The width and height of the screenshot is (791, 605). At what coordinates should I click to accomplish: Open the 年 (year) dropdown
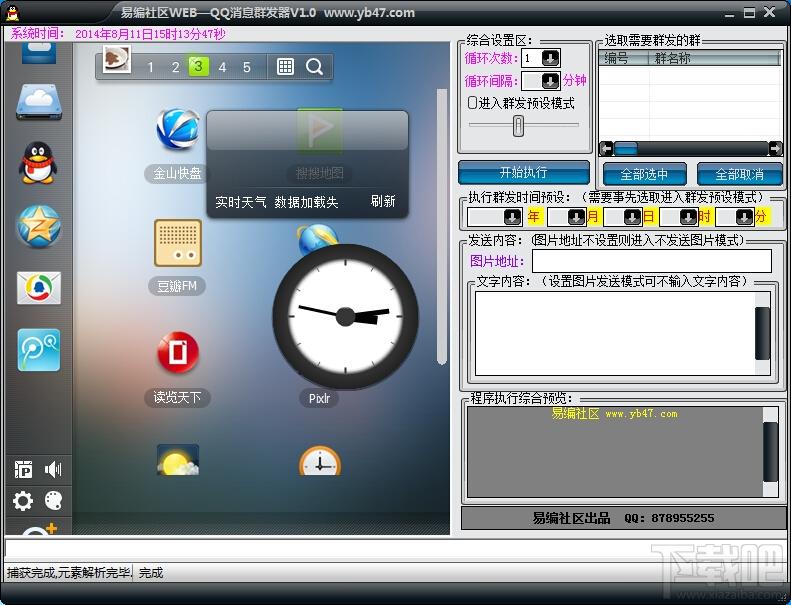[x=513, y=217]
